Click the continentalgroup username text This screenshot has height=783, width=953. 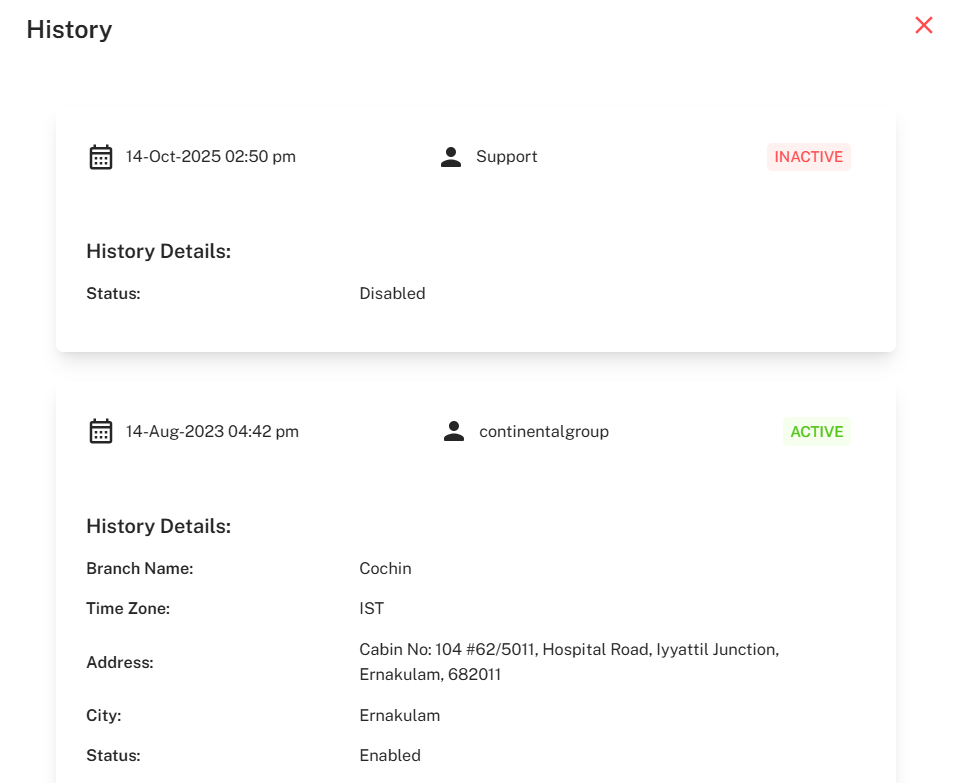(543, 432)
